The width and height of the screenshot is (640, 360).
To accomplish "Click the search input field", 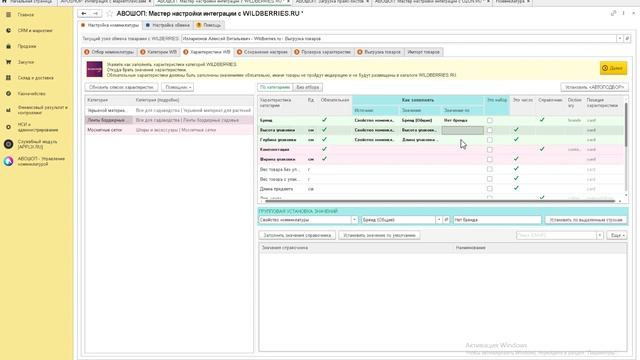I will [x=556, y=236].
